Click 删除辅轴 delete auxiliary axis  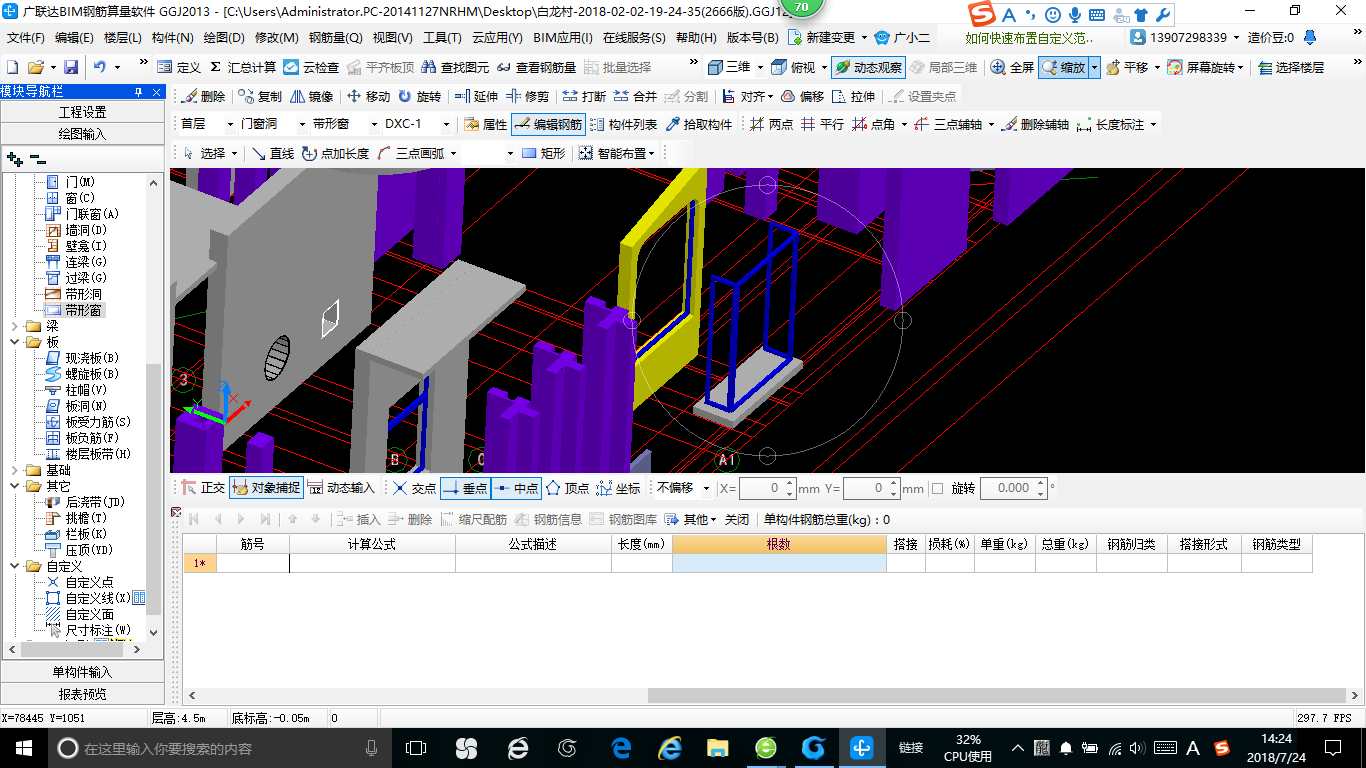point(1035,125)
